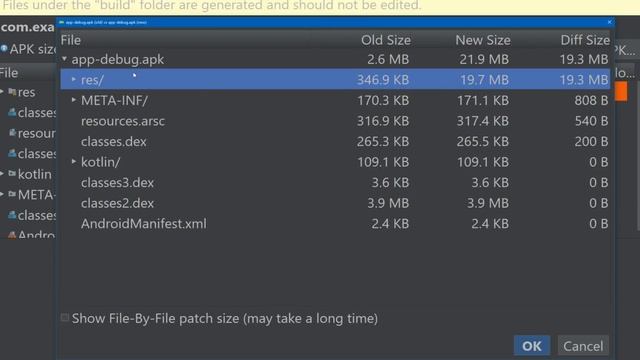Select classes3.dex row in diff table
Image resolution: width=640 pixels, height=360 pixels.
[335, 182]
